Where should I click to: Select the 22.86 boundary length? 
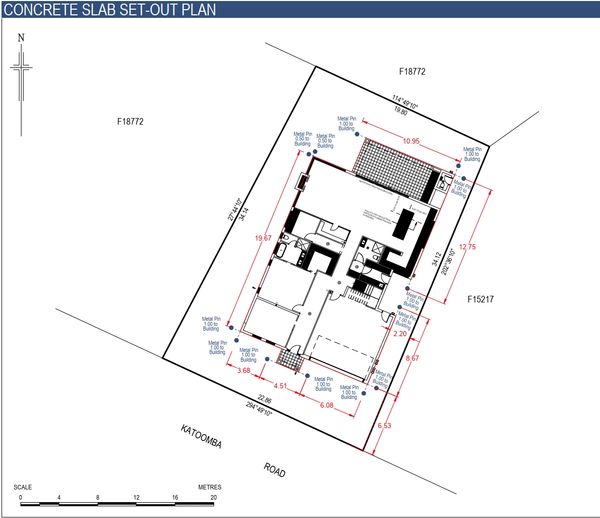click(264, 400)
